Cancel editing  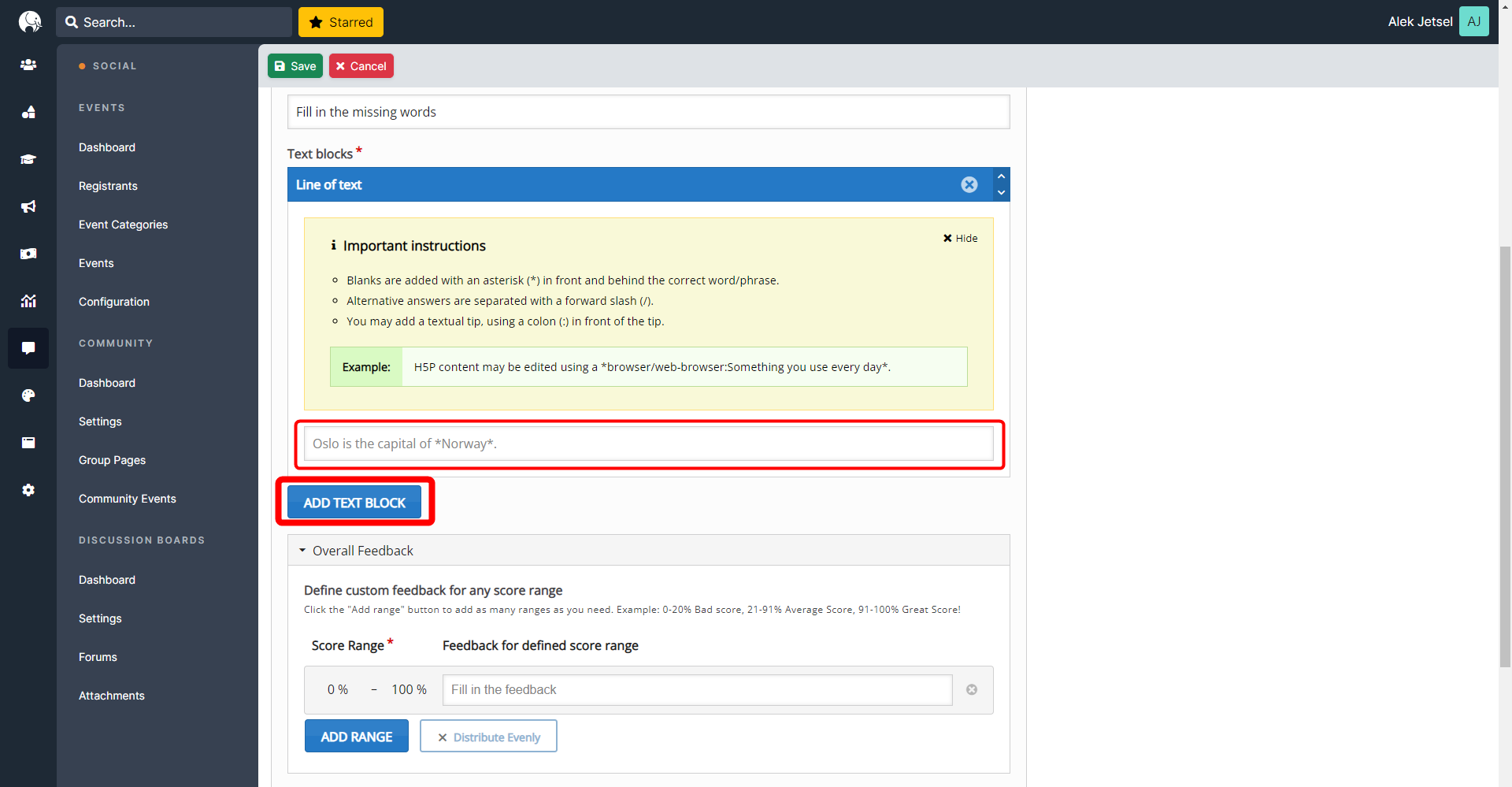[361, 66]
